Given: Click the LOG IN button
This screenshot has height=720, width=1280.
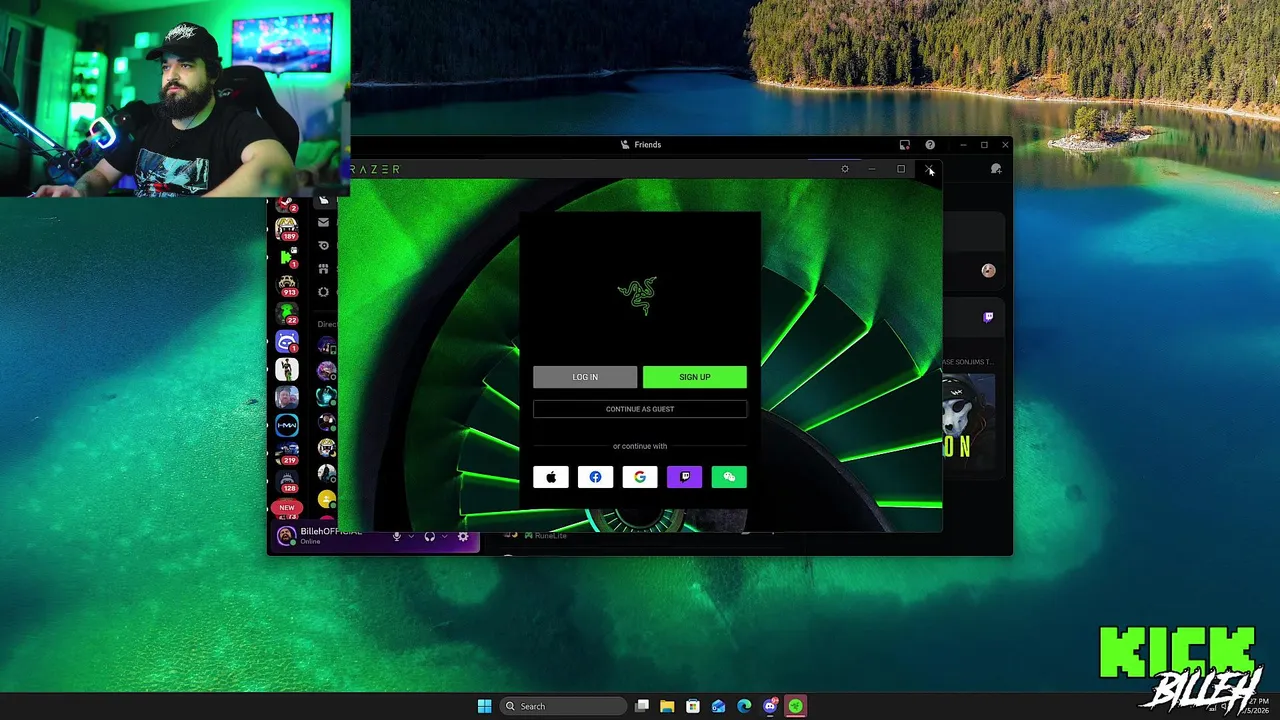Looking at the screenshot, I should (585, 377).
